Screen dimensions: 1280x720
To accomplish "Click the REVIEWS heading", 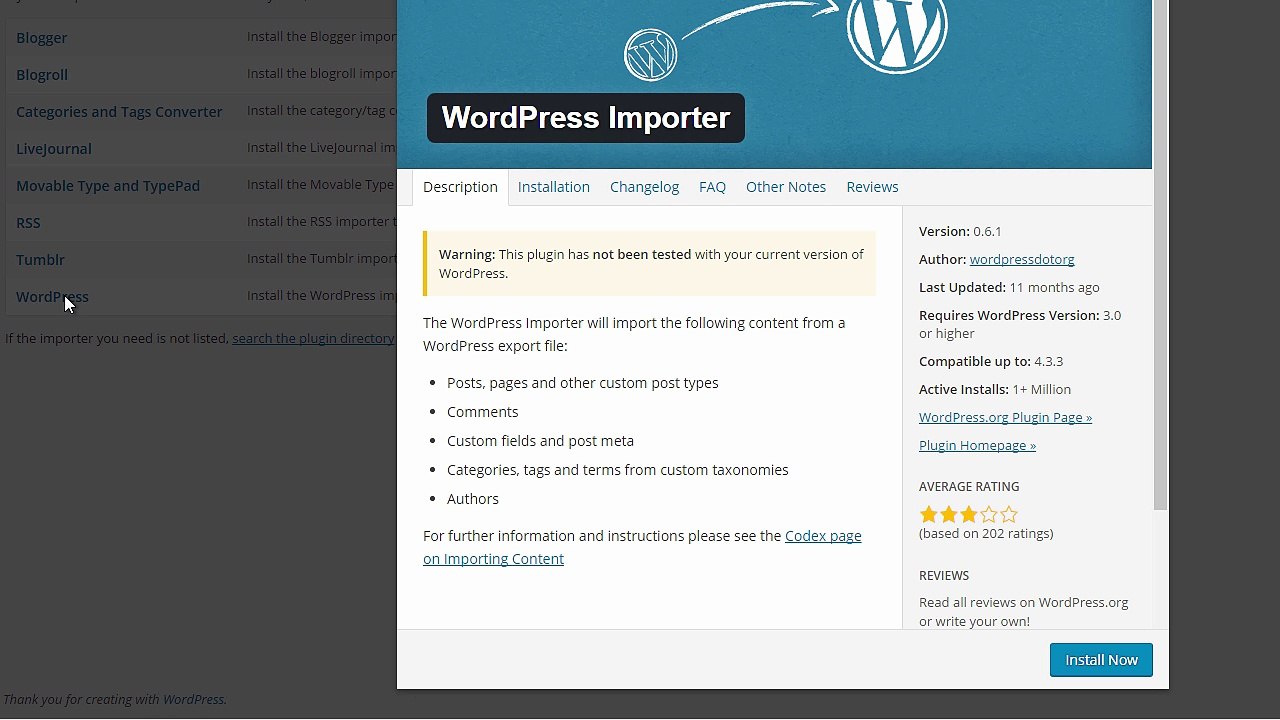I will (x=944, y=575).
